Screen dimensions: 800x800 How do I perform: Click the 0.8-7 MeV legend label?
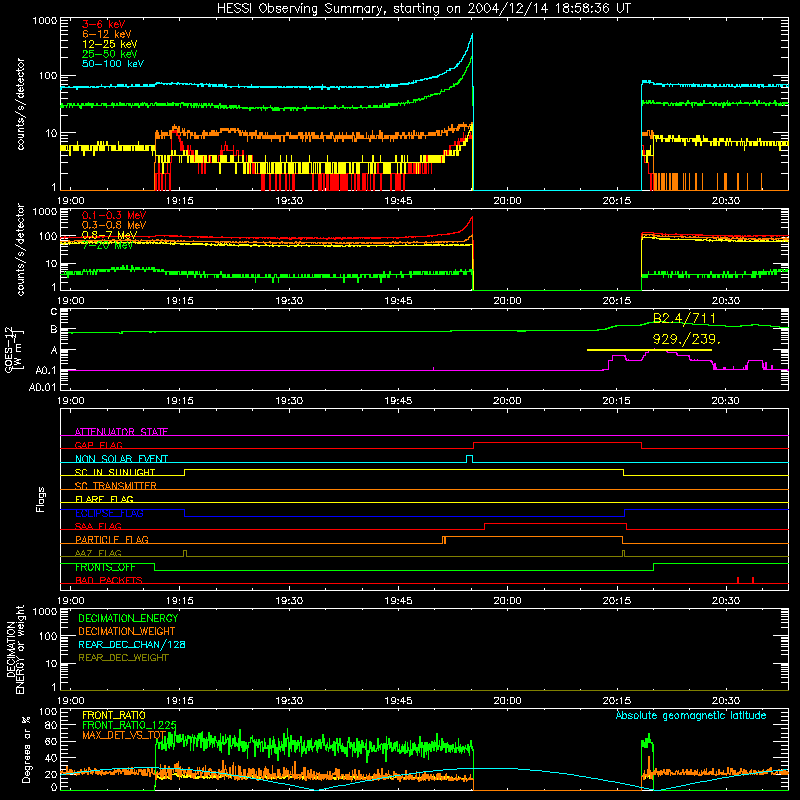[109, 235]
